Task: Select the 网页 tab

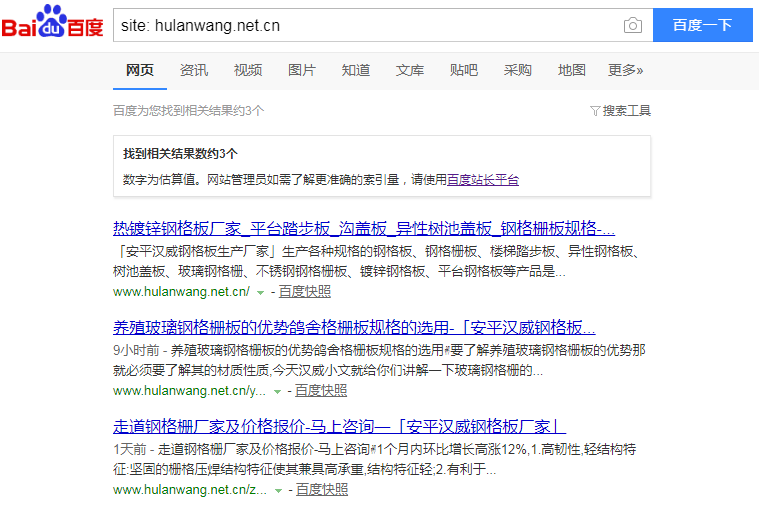Action: [140, 70]
